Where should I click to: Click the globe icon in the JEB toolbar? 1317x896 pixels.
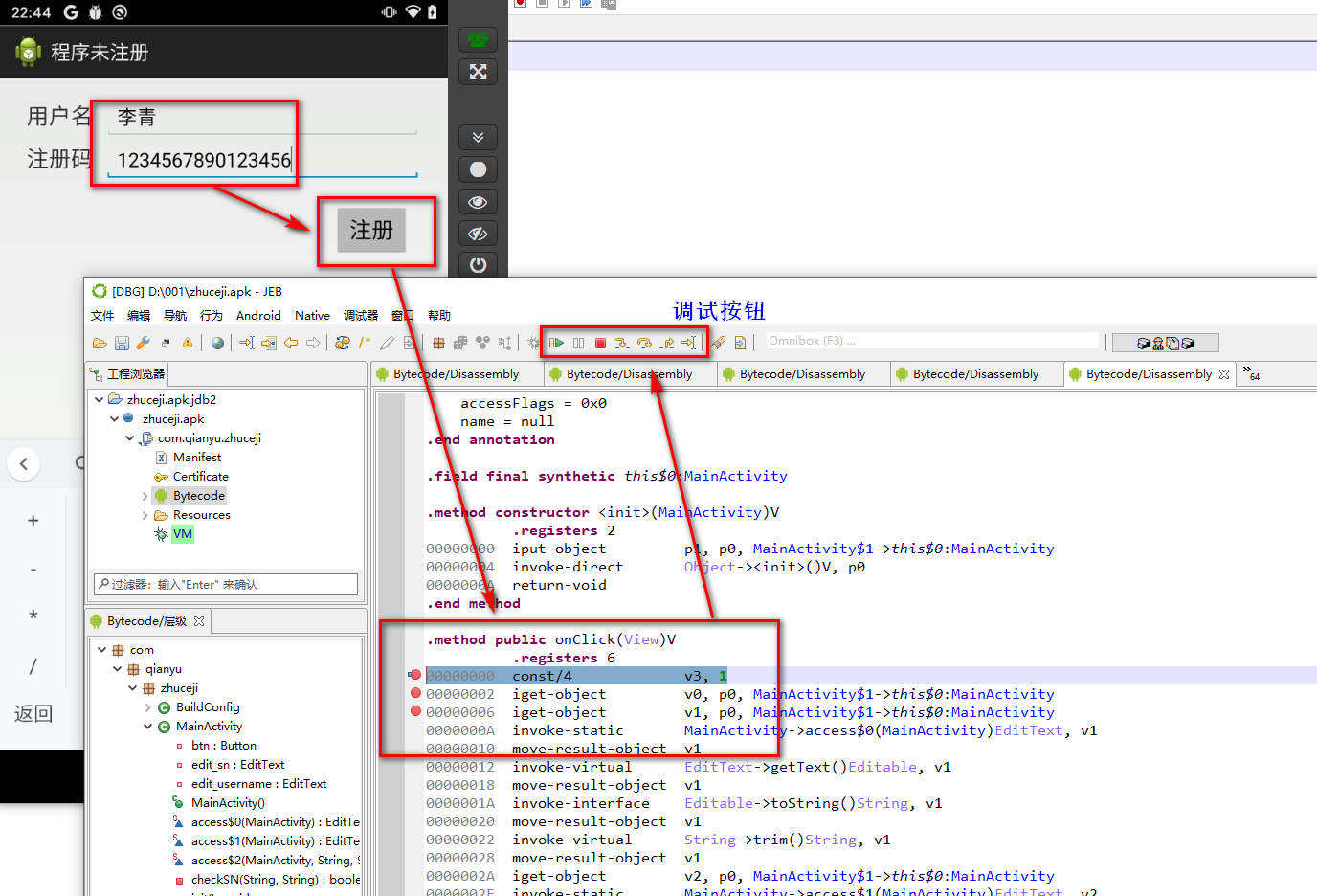218,342
